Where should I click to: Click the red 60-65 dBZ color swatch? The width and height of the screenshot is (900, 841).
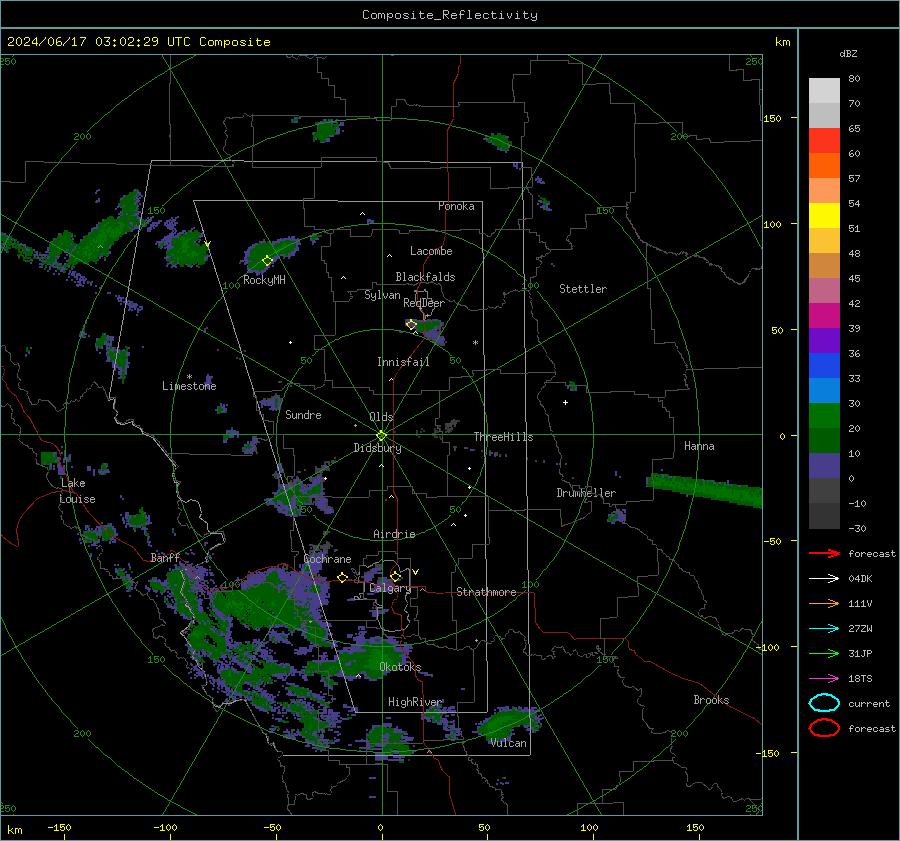tap(824, 141)
